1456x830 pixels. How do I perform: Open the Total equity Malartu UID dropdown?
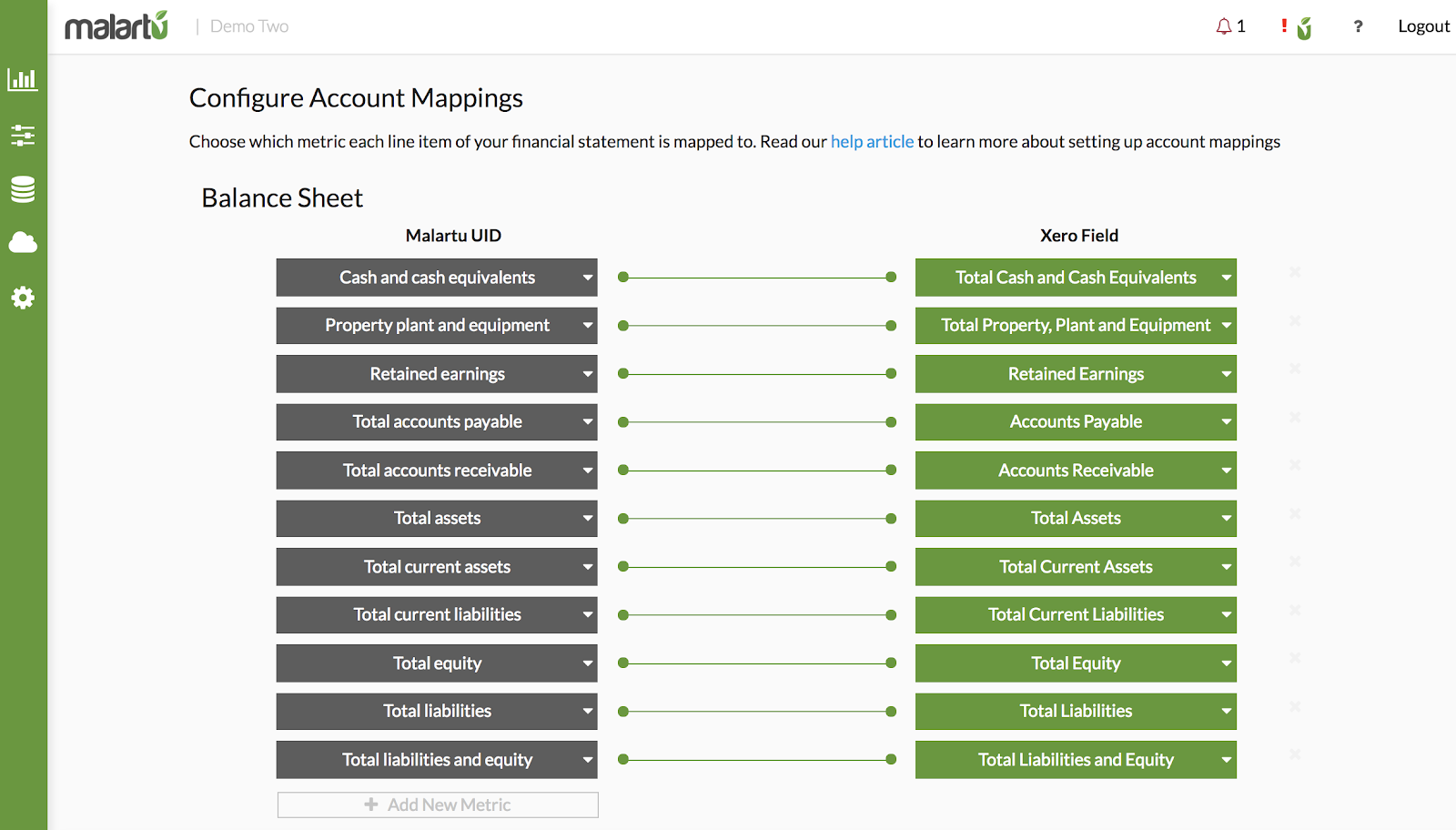437,663
